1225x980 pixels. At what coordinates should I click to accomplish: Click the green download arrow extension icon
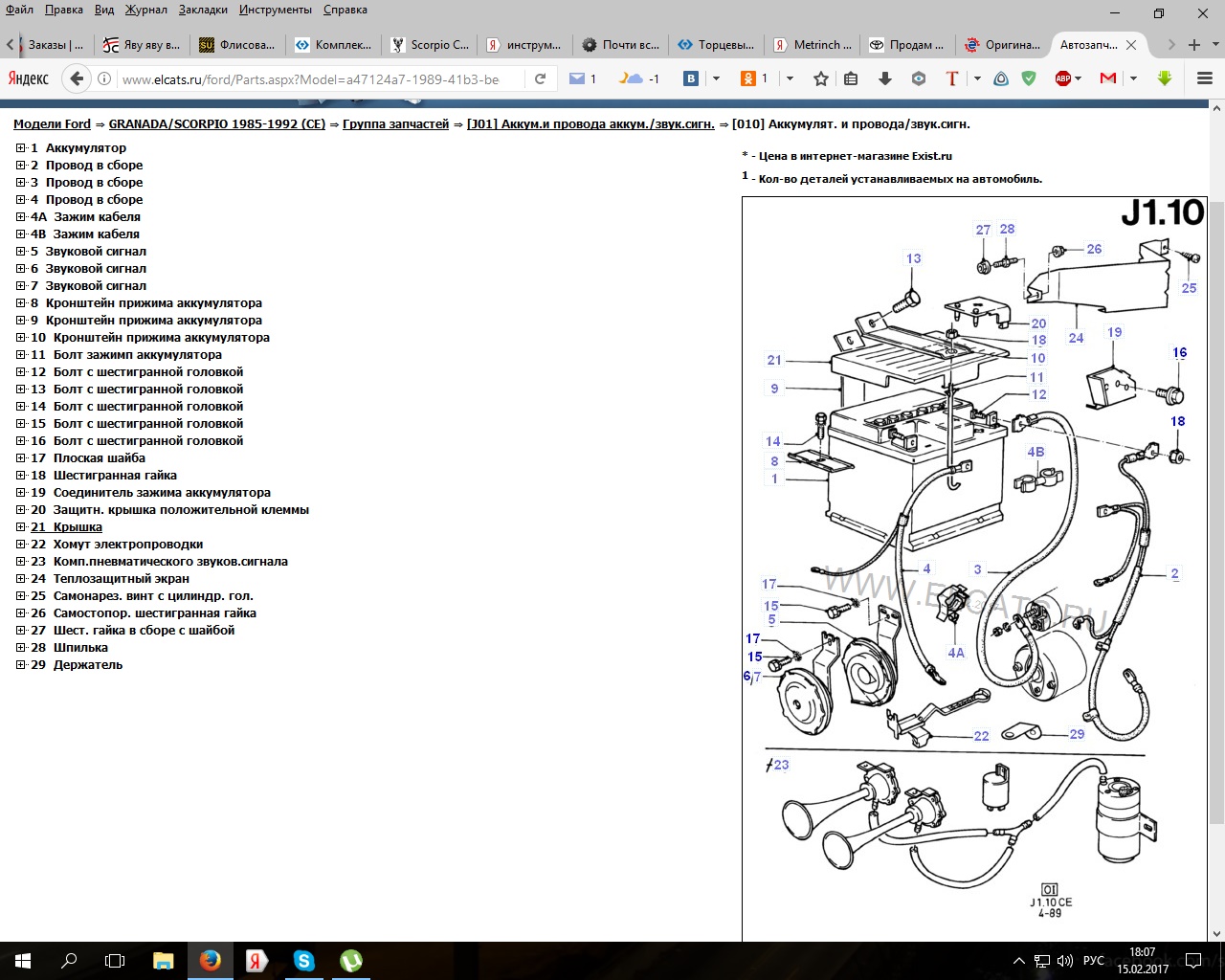(1165, 78)
